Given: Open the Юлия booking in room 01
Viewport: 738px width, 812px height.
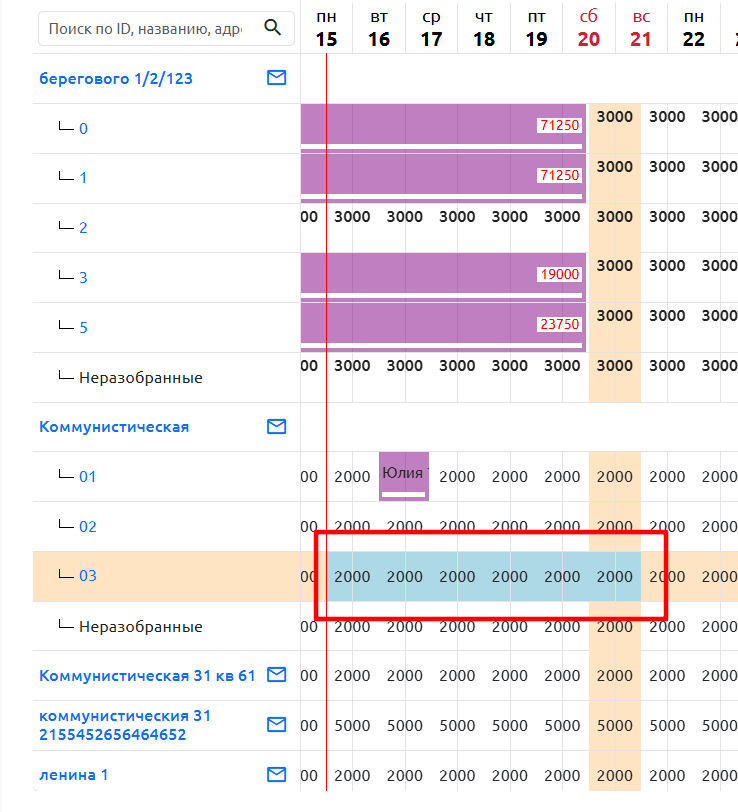Looking at the screenshot, I should click(404, 476).
